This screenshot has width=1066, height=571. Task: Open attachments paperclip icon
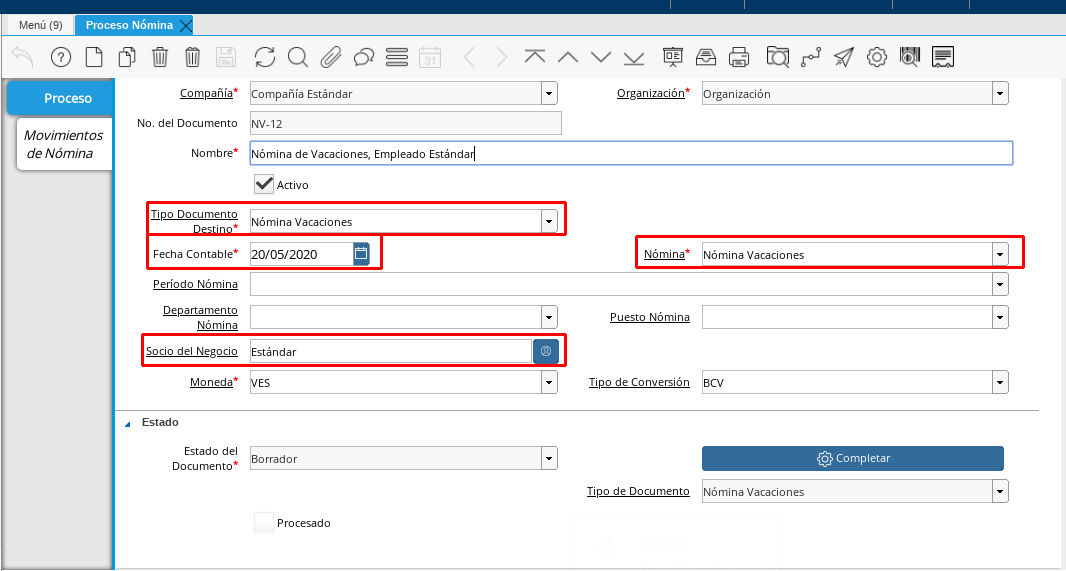[x=330, y=57]
